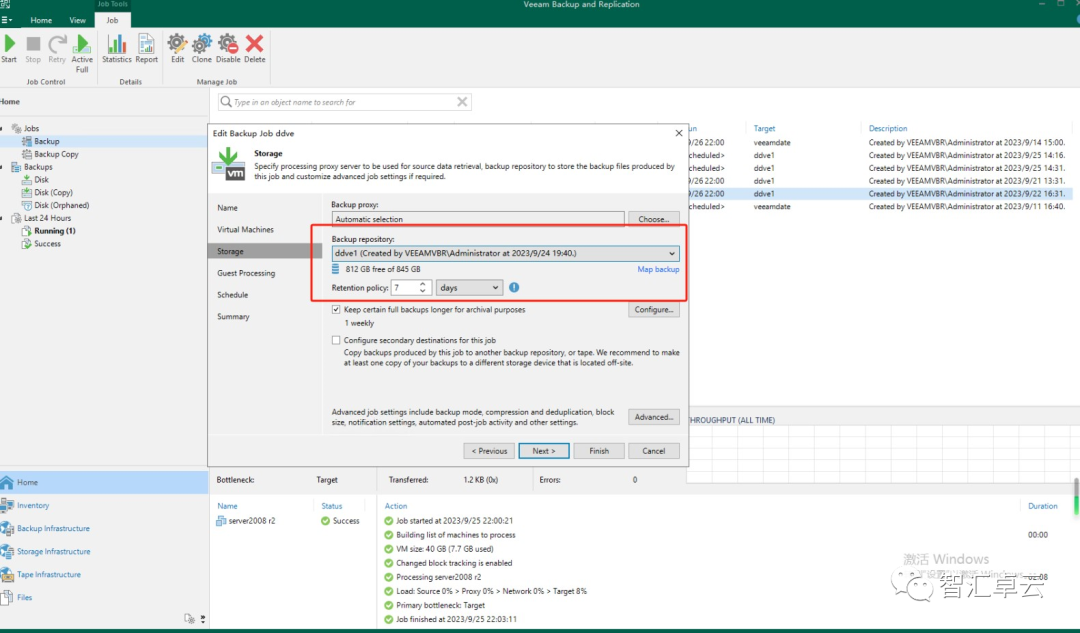Image resolution: width=1080 pixels, height=633 pixels.
Task: Delete the selected job
Action: pyautogui.click(x=254, y=49)
